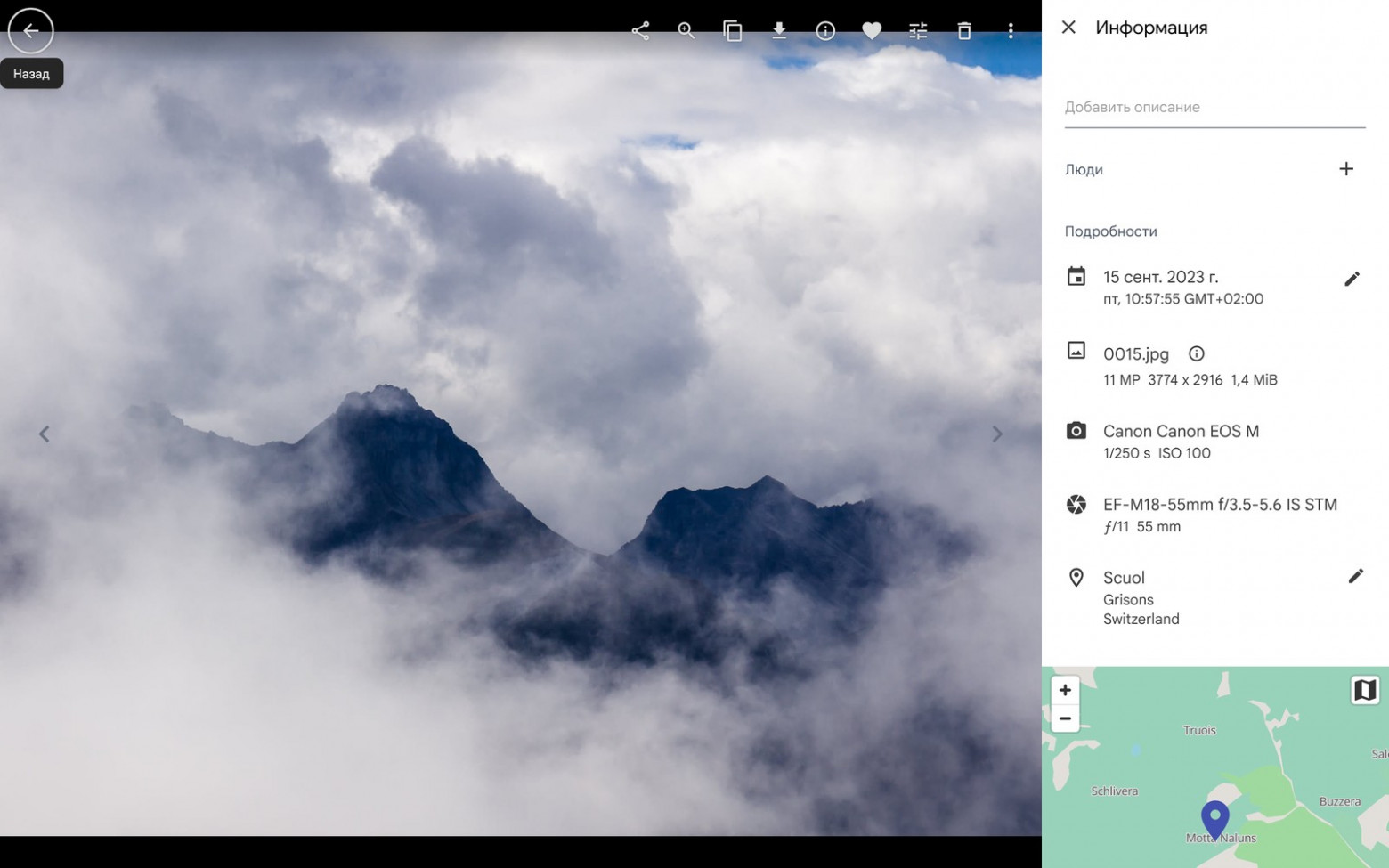This screenshot has width=1389, height=868.
Task: Zoom in on the map
Action: 1065,690
